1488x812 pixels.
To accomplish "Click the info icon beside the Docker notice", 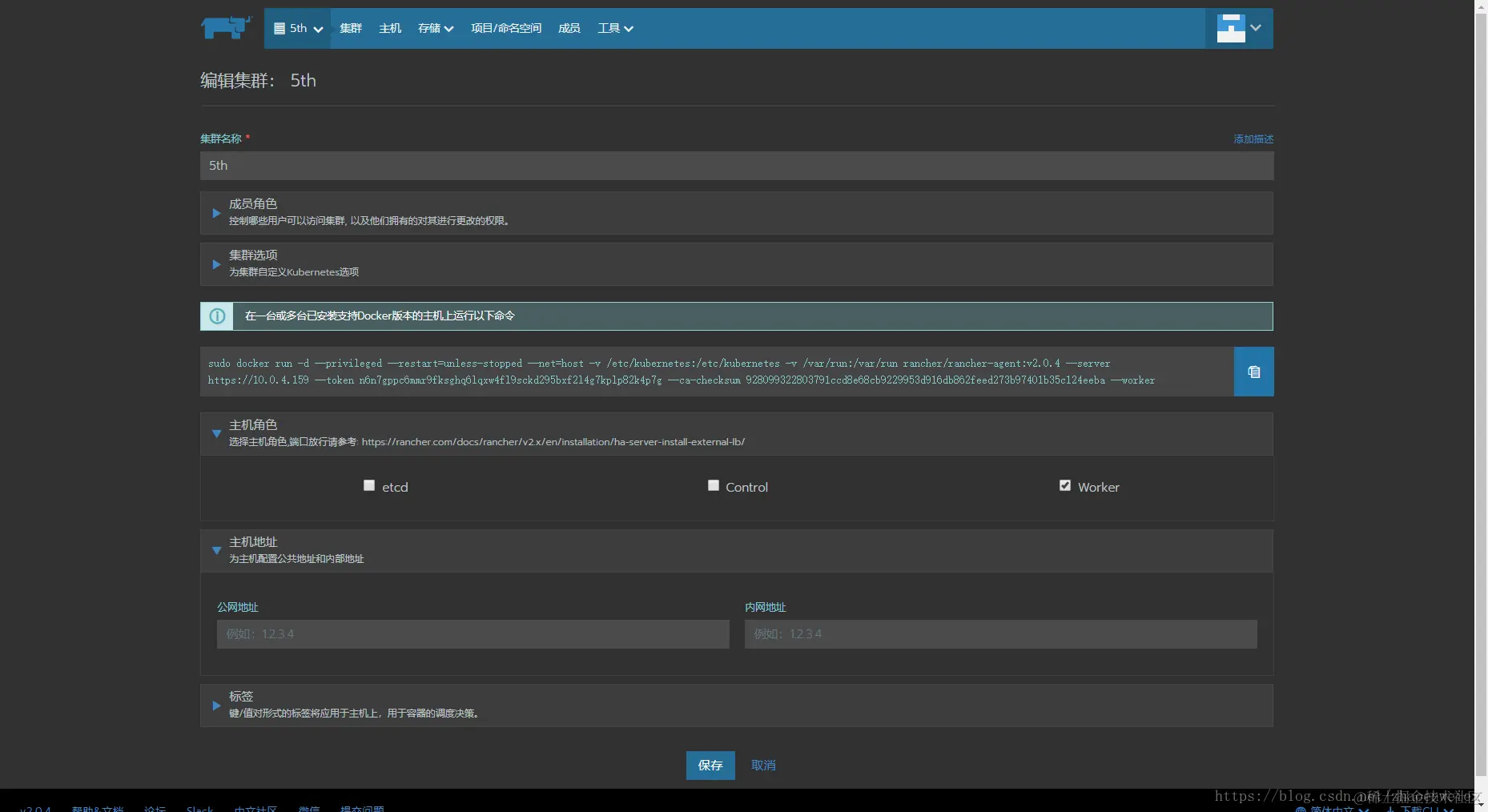I will (217, 316).
